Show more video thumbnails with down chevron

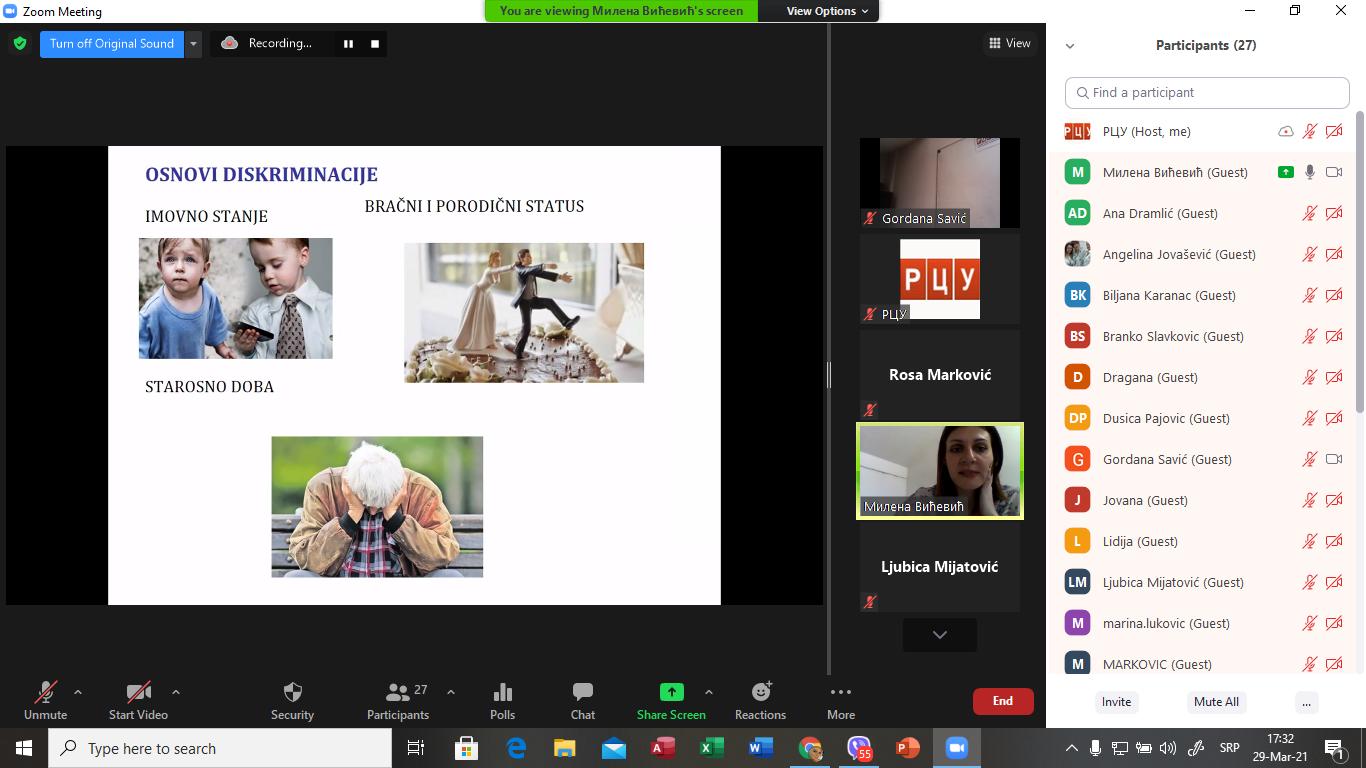[x=939, y=635]
